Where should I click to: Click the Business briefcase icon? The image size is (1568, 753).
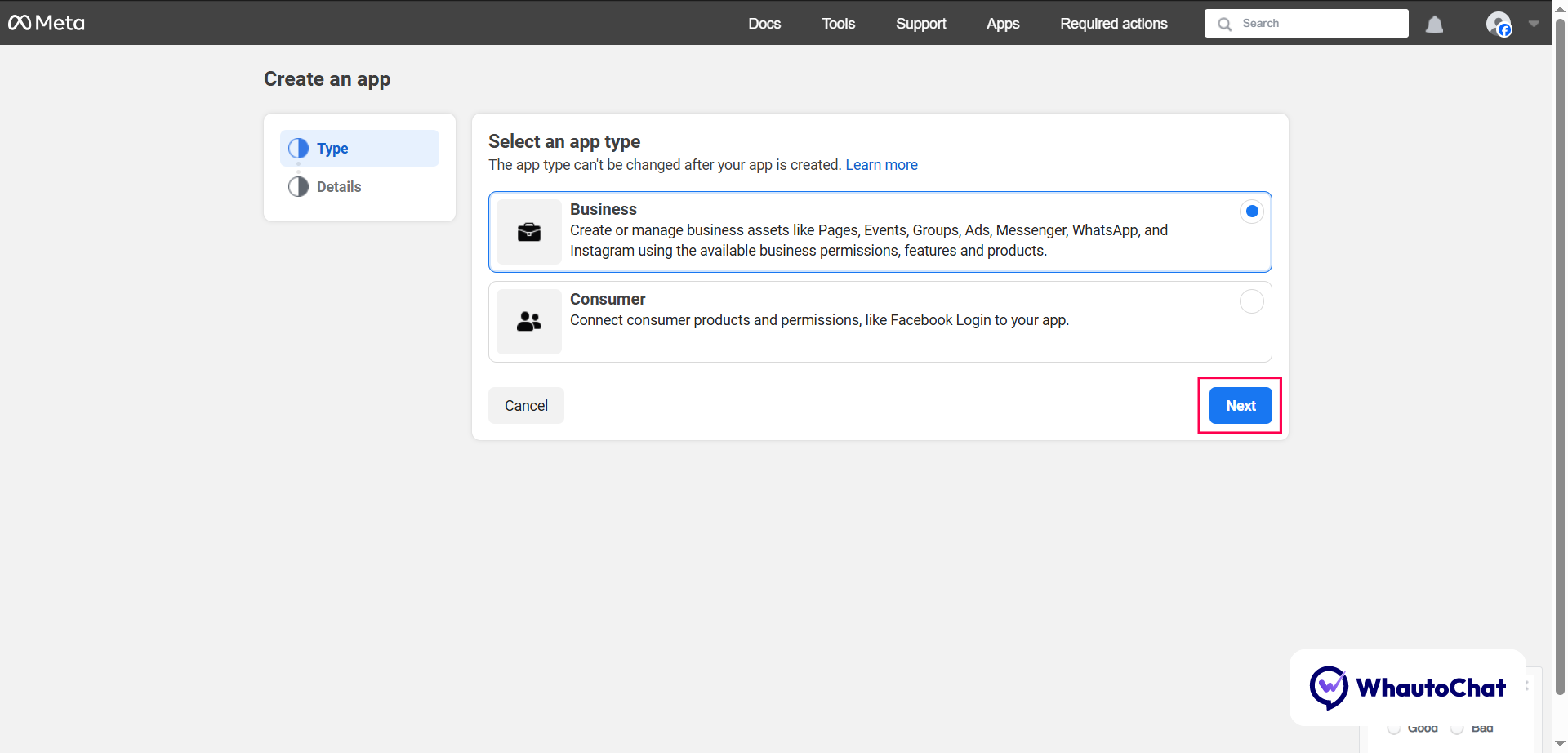[528, 232]
